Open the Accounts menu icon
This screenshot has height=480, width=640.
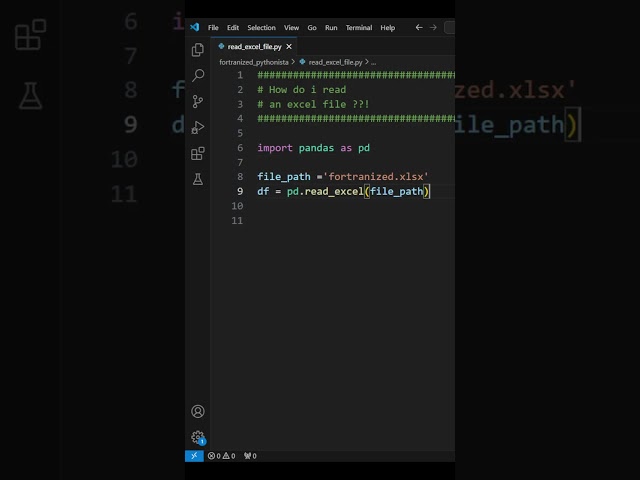coord(198,411)
